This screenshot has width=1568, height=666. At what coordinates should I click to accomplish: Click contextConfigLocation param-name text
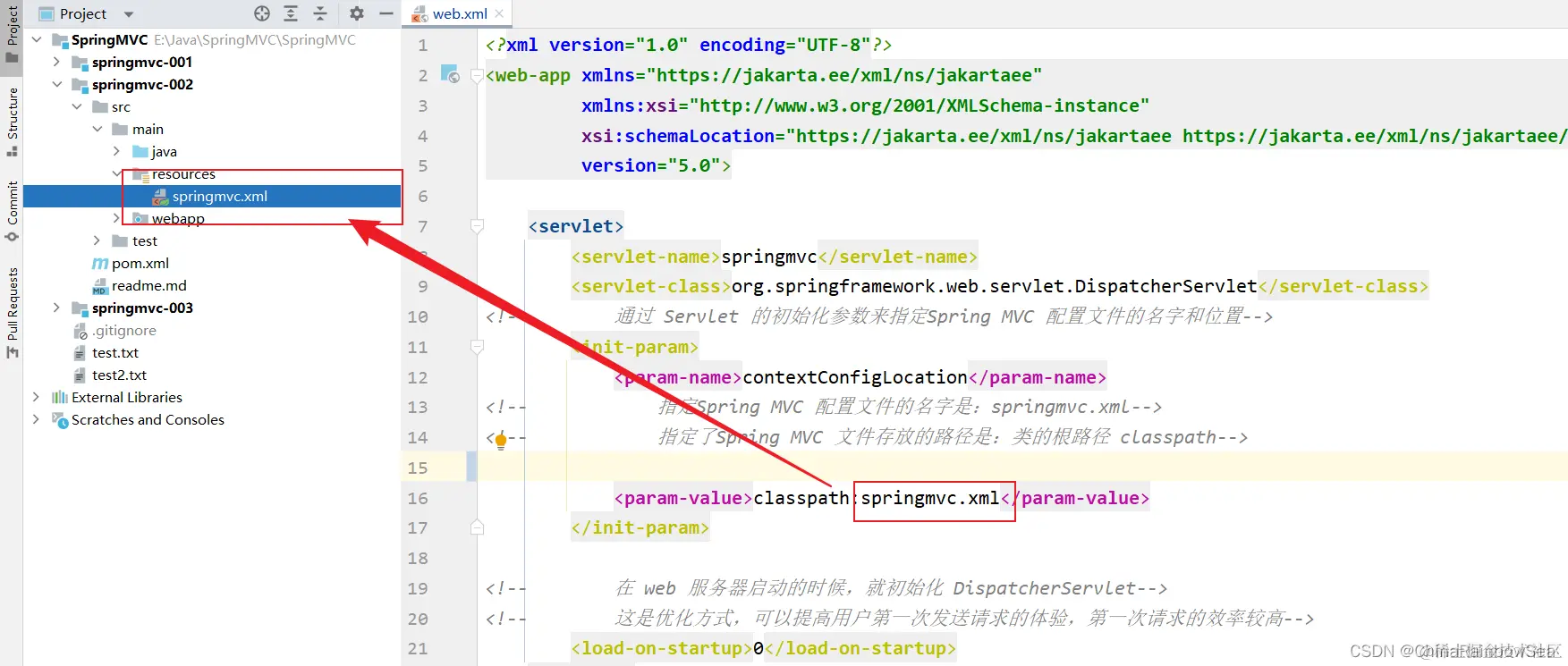coord(855,377)
